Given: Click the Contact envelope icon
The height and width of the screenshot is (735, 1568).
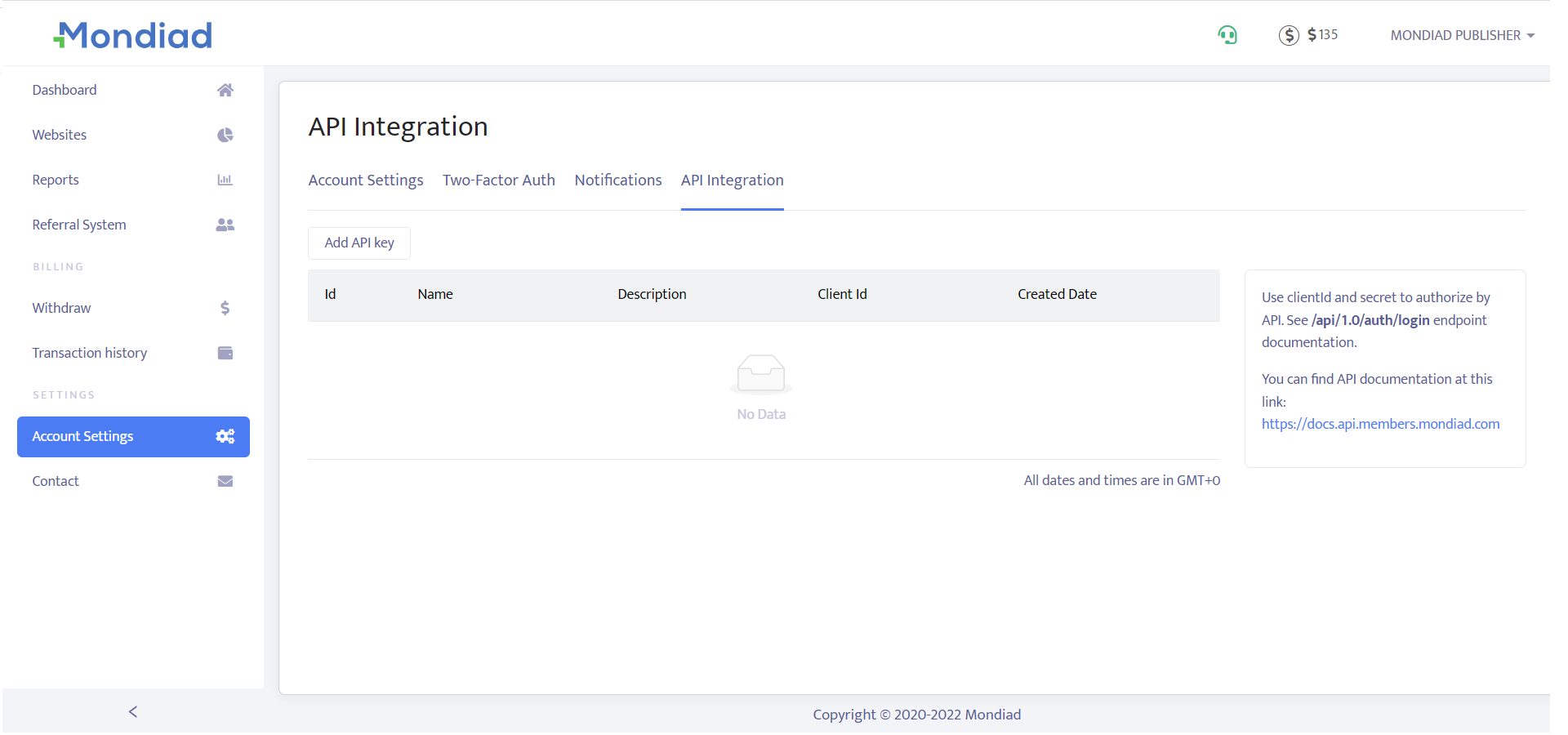Looking at the screenshot, I should coord(225,481).
